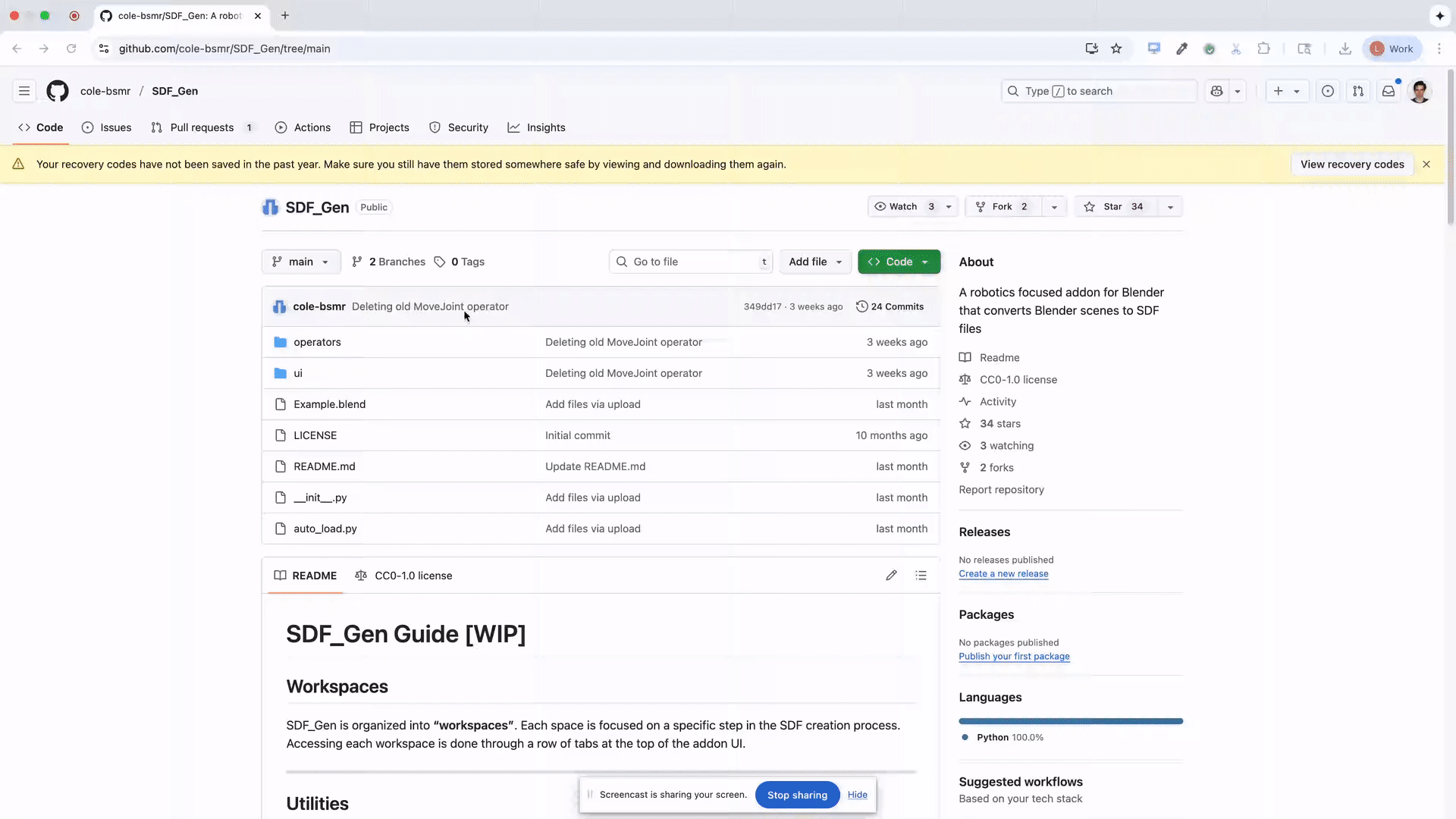The image size is (1456, 819).
Task: Open Copilot icon in header
Action: (x=1216, y=91)
